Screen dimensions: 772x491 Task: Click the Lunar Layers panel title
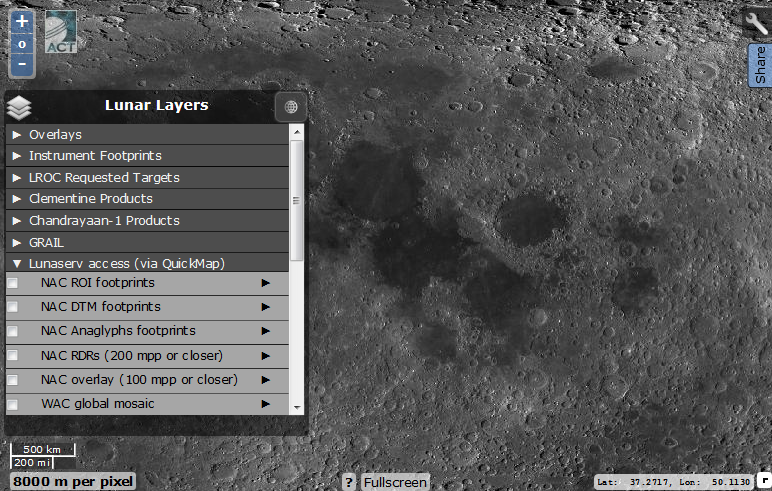157,105
